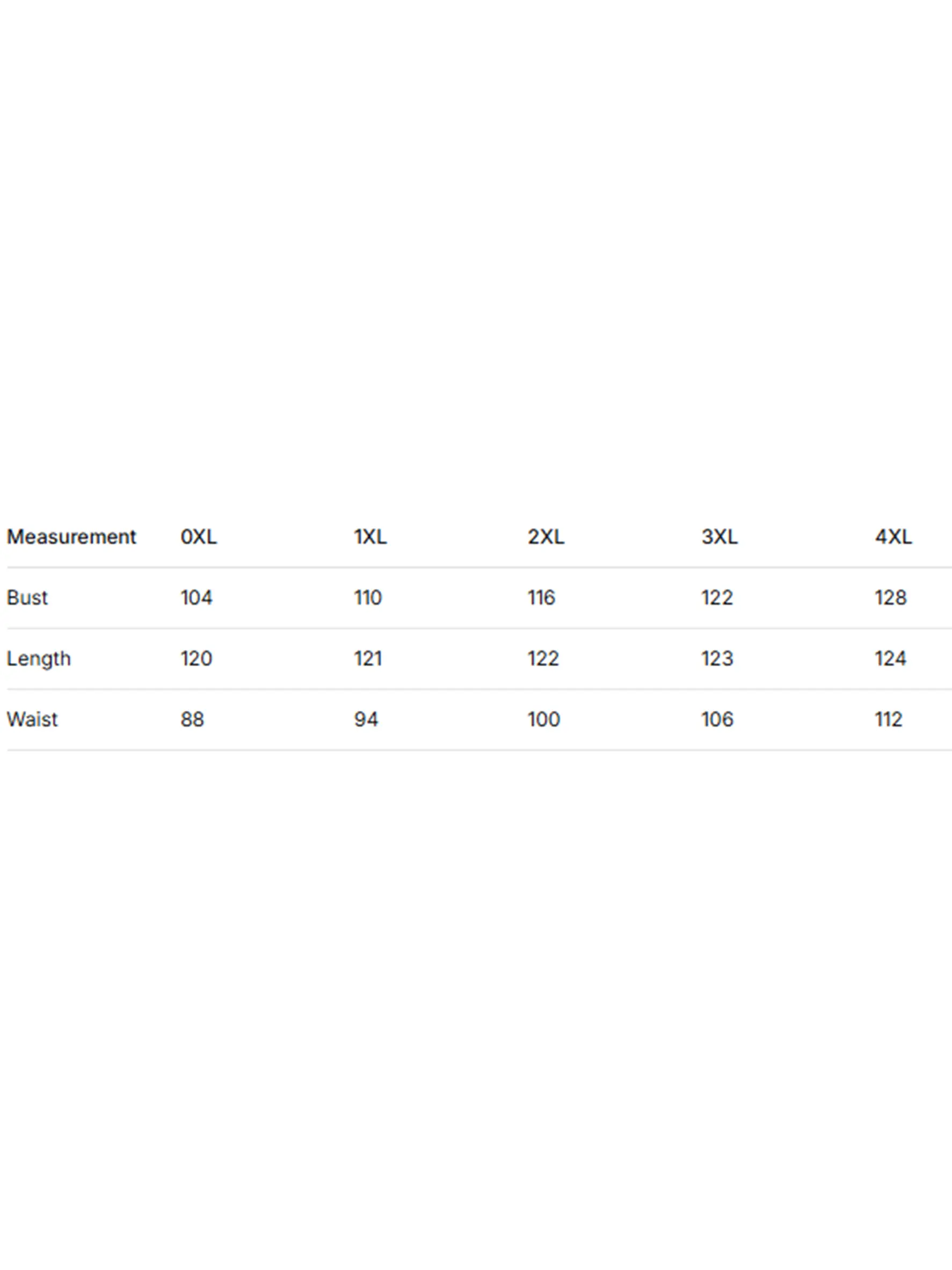The height and width of the screenshot is (1270, 952).
Task: Select the Length row label
Action: point(39,659)
